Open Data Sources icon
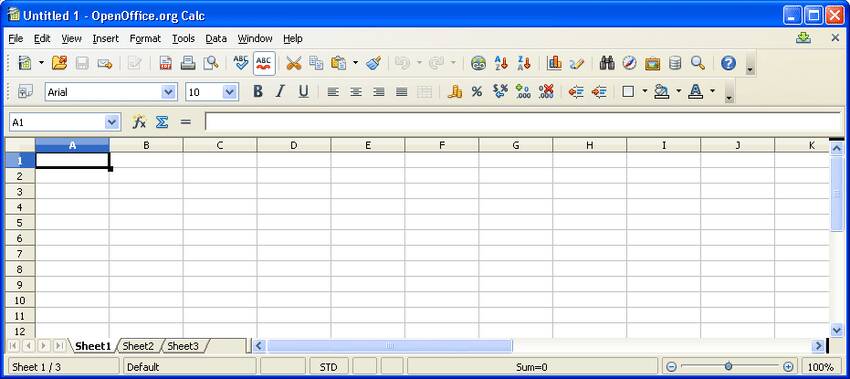Viewport: 850px width, 379px height. click(675, 63)
